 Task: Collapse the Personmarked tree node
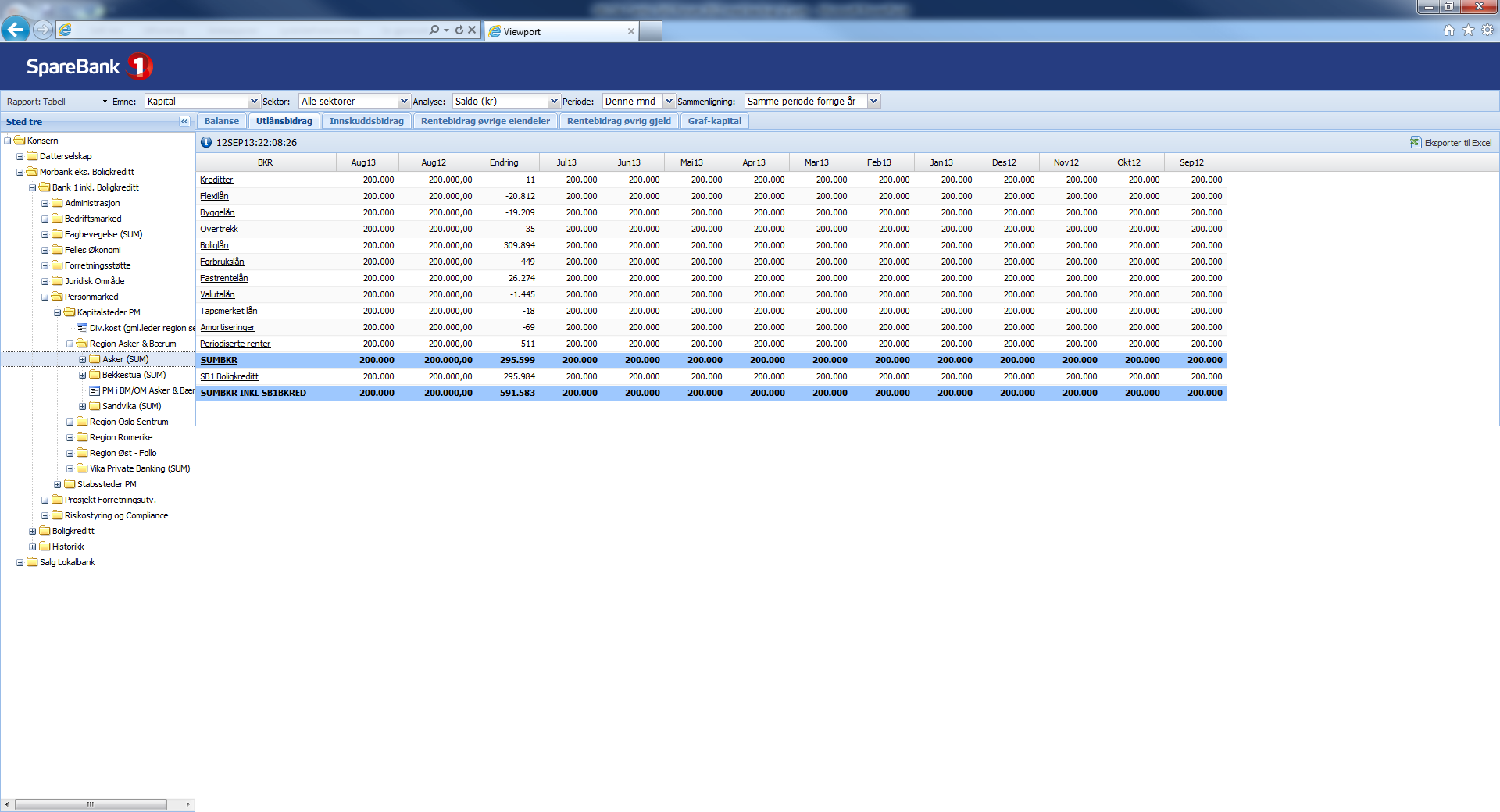click(x=45, y=297)
